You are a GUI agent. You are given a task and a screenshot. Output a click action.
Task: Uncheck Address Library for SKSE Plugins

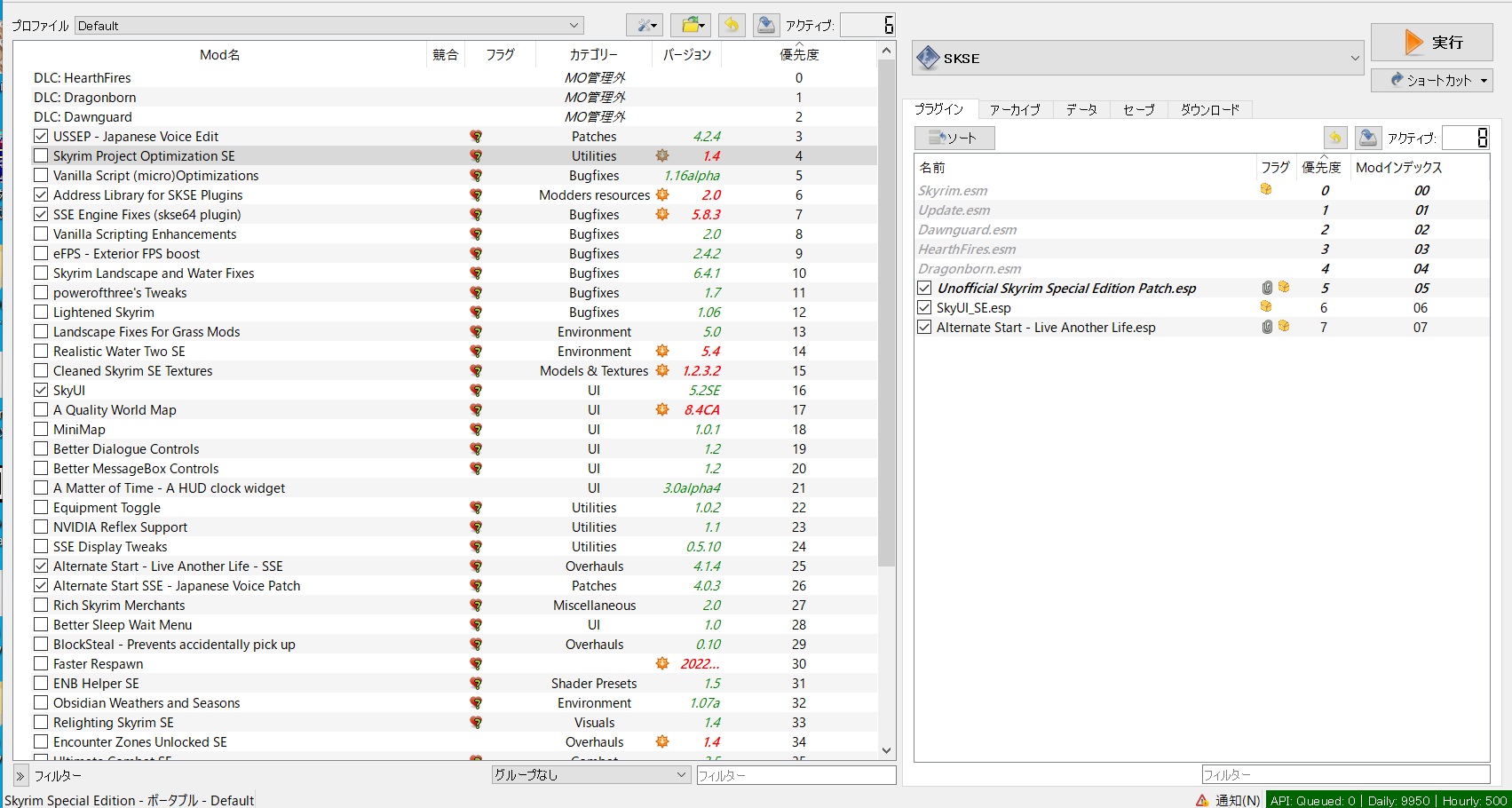click(41, 194)
